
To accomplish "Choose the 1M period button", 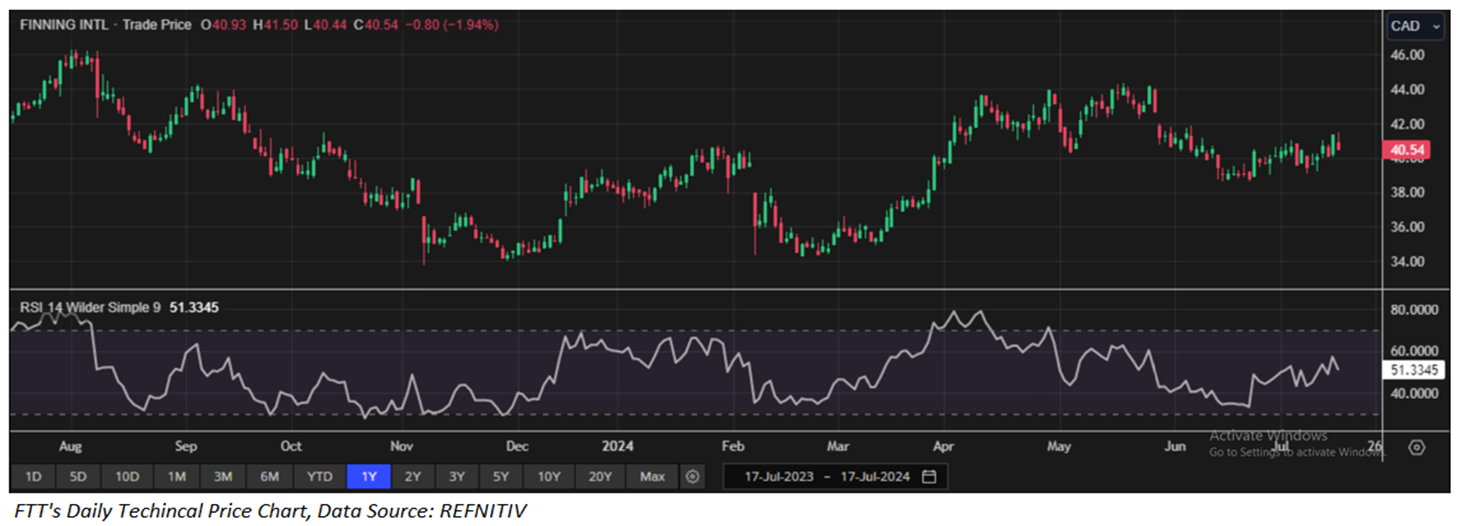I will (x=177, y=477).
